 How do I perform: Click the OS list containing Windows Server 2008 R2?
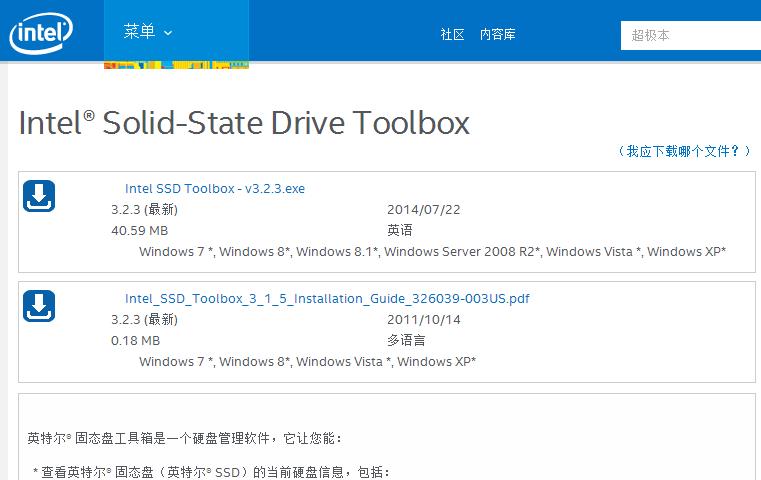[x=432, y=251]
